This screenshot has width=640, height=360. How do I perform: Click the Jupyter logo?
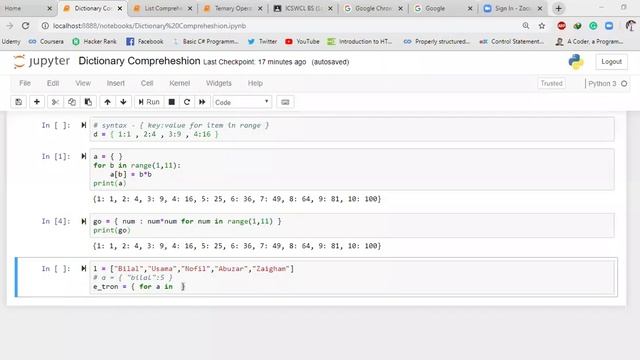[41, 62]
